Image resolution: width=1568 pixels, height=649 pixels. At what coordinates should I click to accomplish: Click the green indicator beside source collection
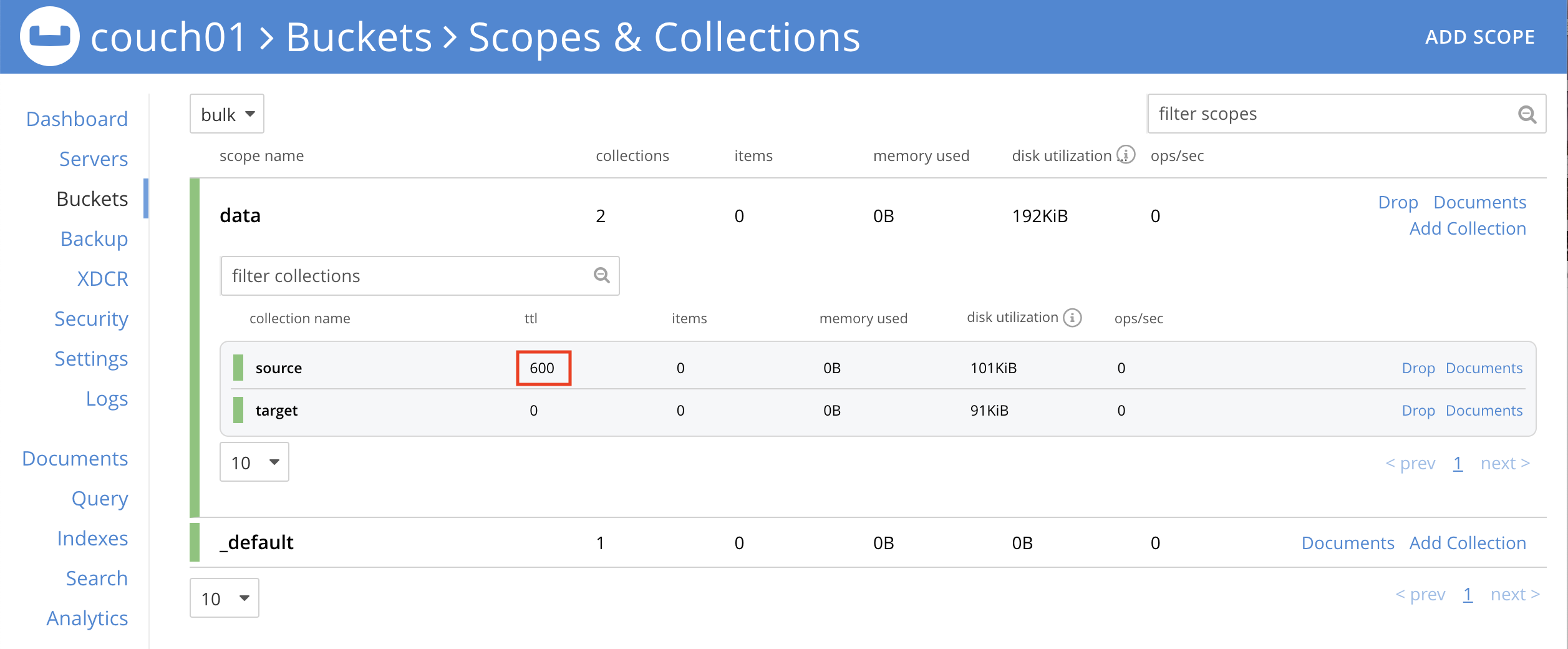pyautogui.click(x=240, y=368)
